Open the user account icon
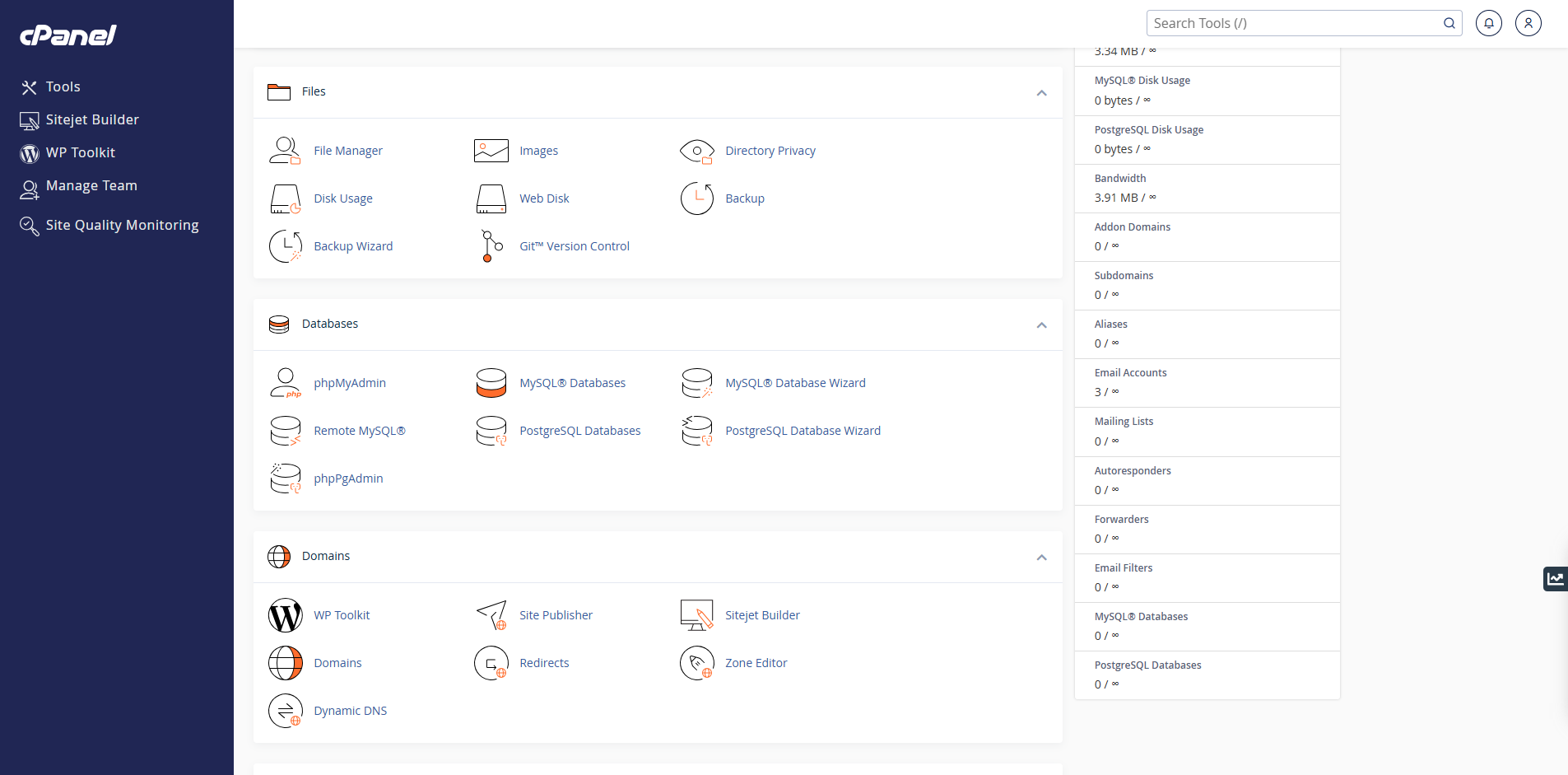This screenshot has width=1568, height=775. [1528, 23]
